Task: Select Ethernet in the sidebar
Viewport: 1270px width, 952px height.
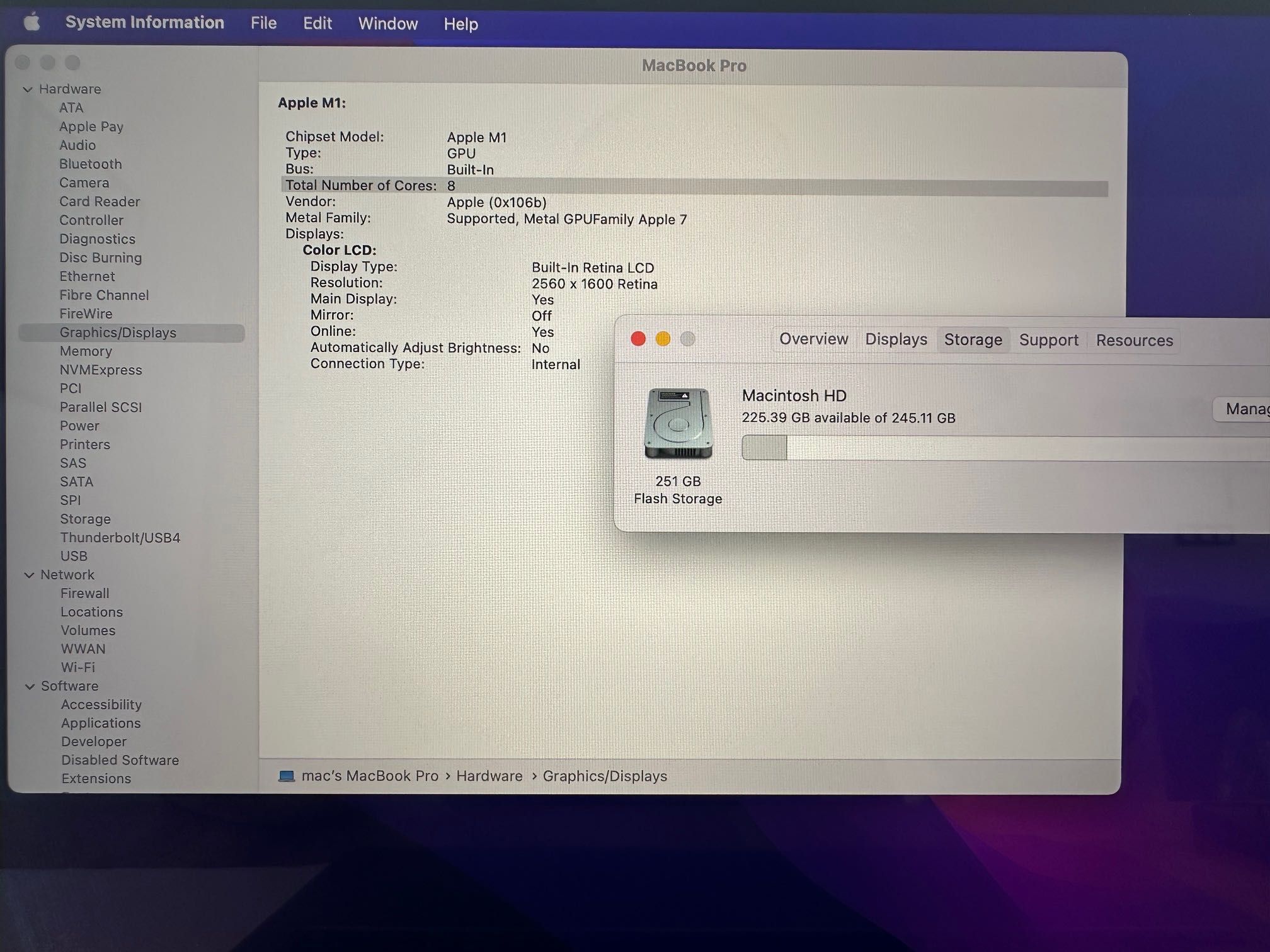Action: click(x=87, y=276)
